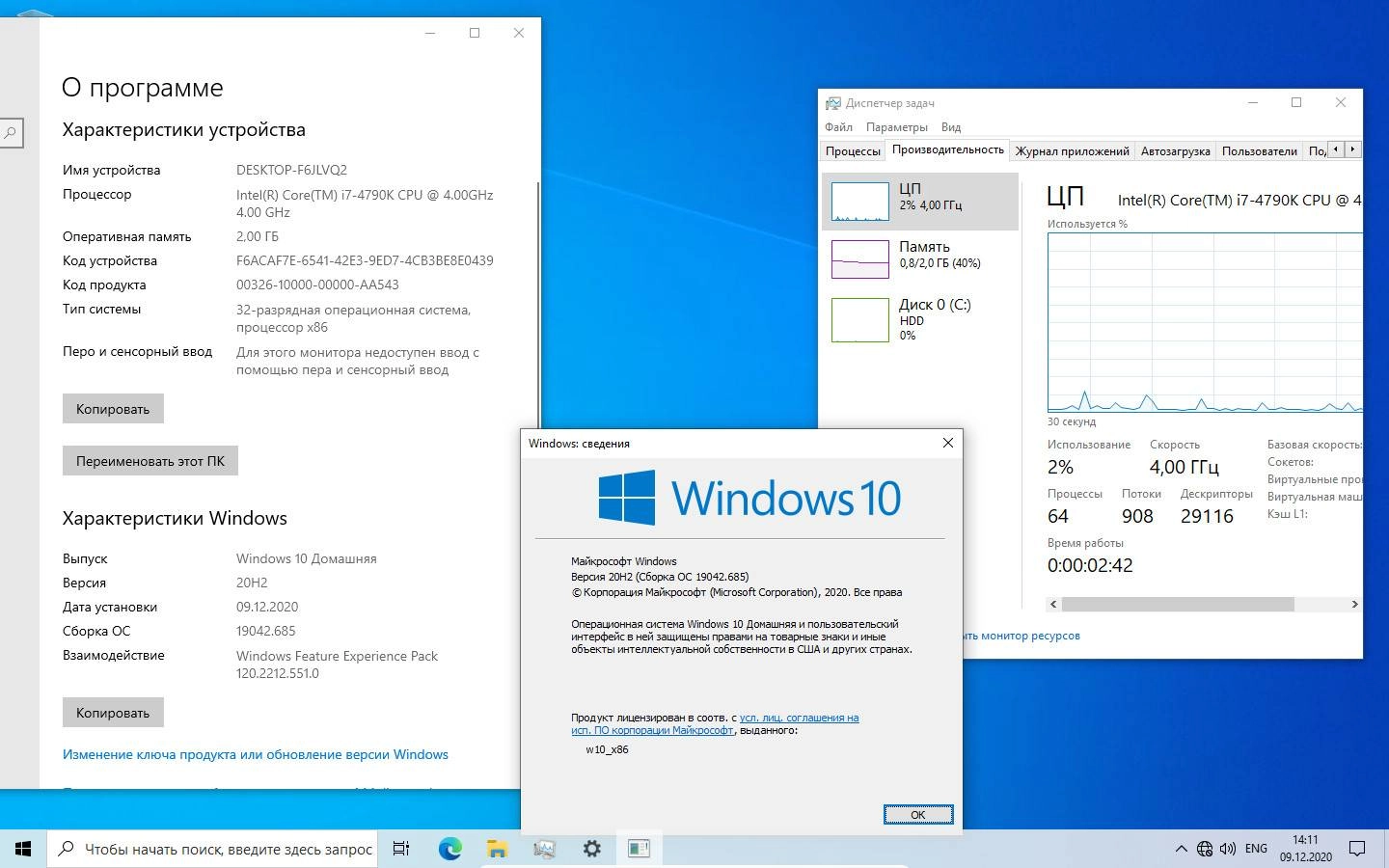Click the w10_x86 licensee name

click(x=607, y=749)
